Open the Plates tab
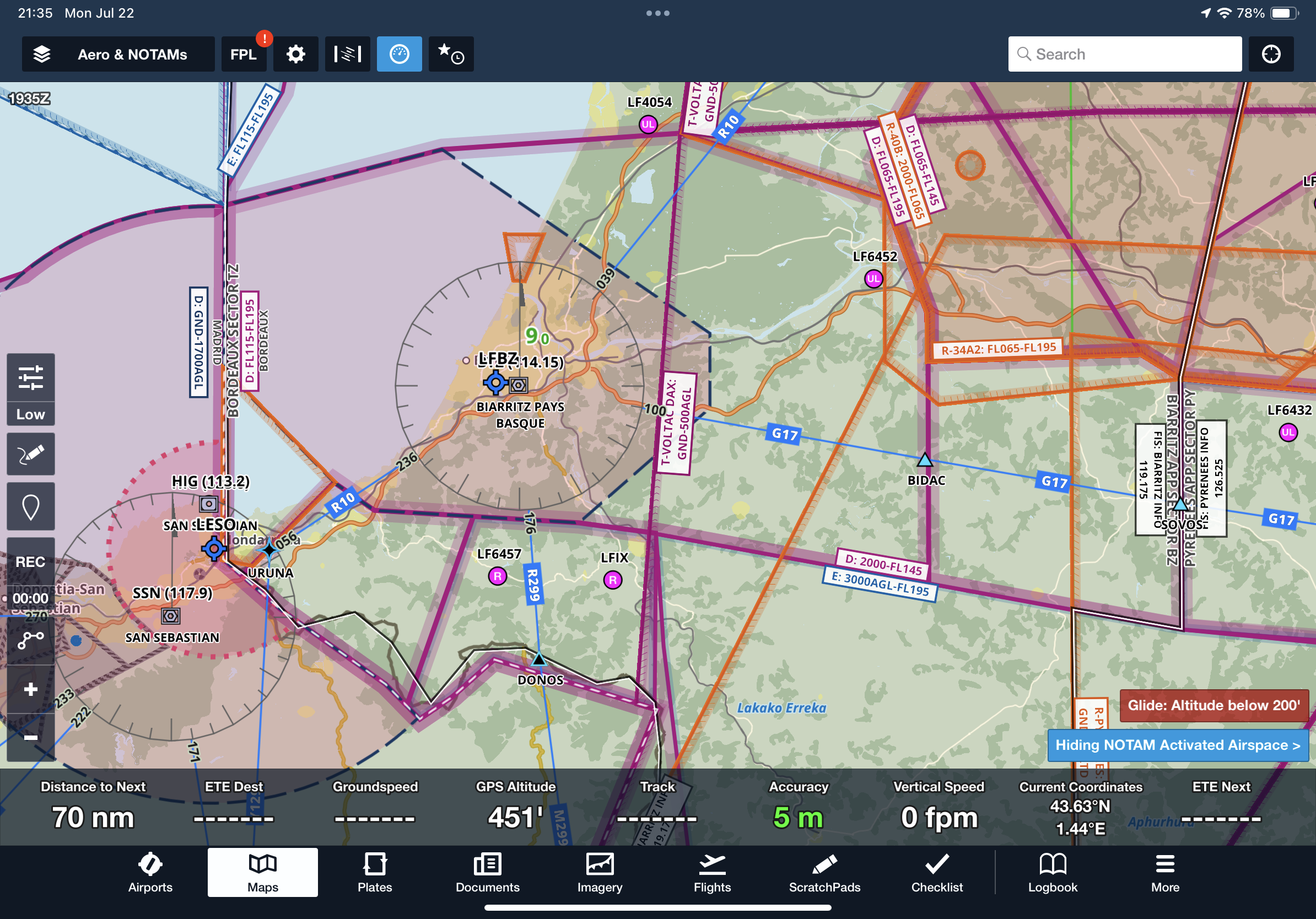The height and width of the screenshot is (919, 1316). coord(375,873)
